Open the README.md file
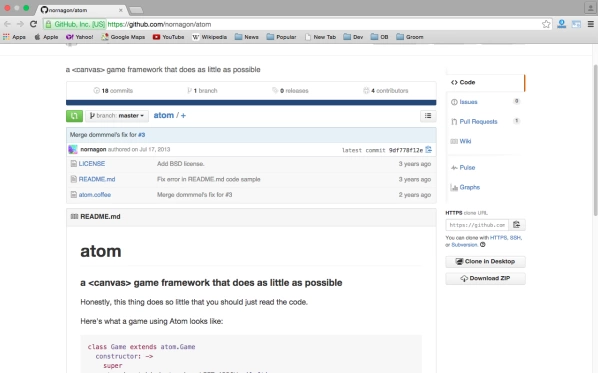598x373 pixels. (x=97, y=179)
